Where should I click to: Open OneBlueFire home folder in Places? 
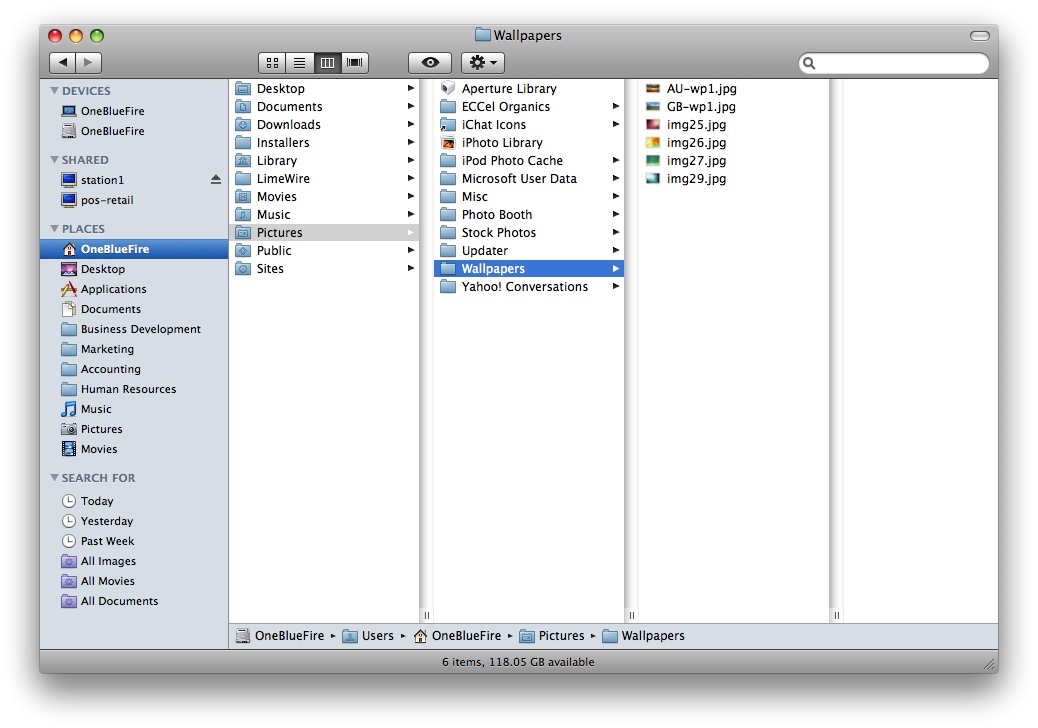click(x=134, y=249)
